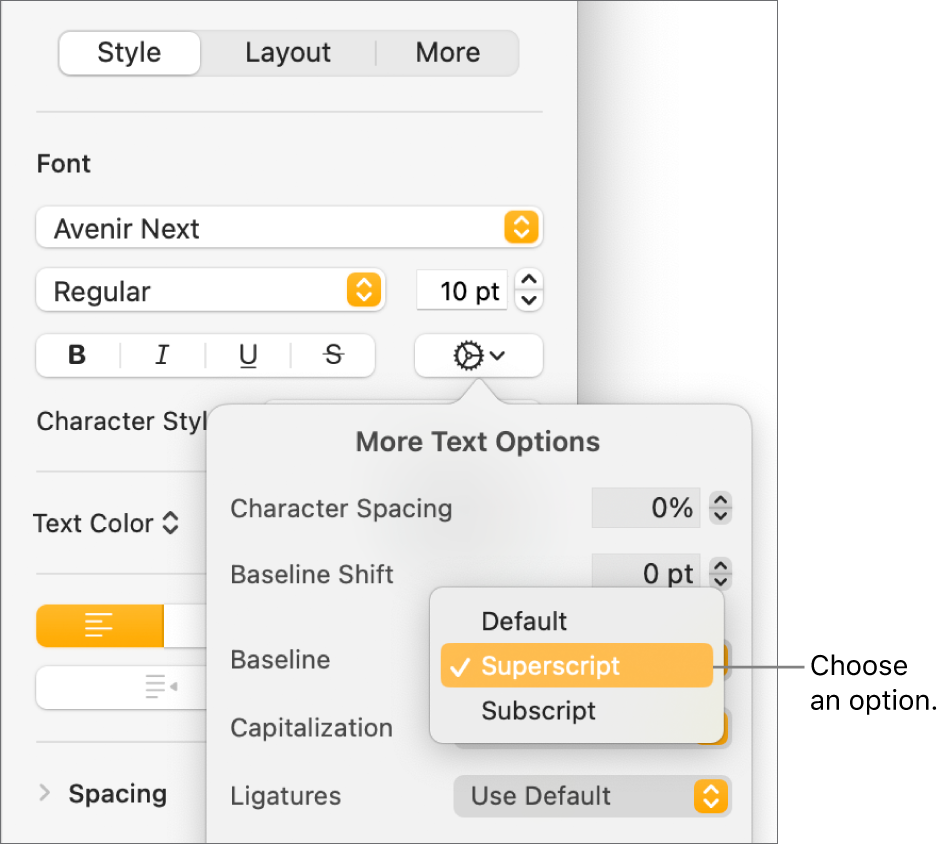This screenshot has height=846, width=942.
Task: Expand the Spacing section
Action: [x=44, y=794]
